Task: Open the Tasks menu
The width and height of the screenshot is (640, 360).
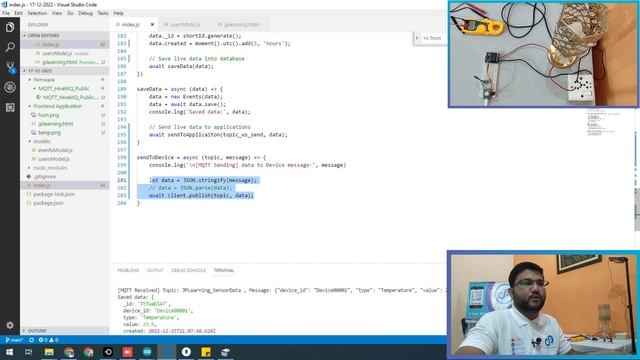Action: 103,13
